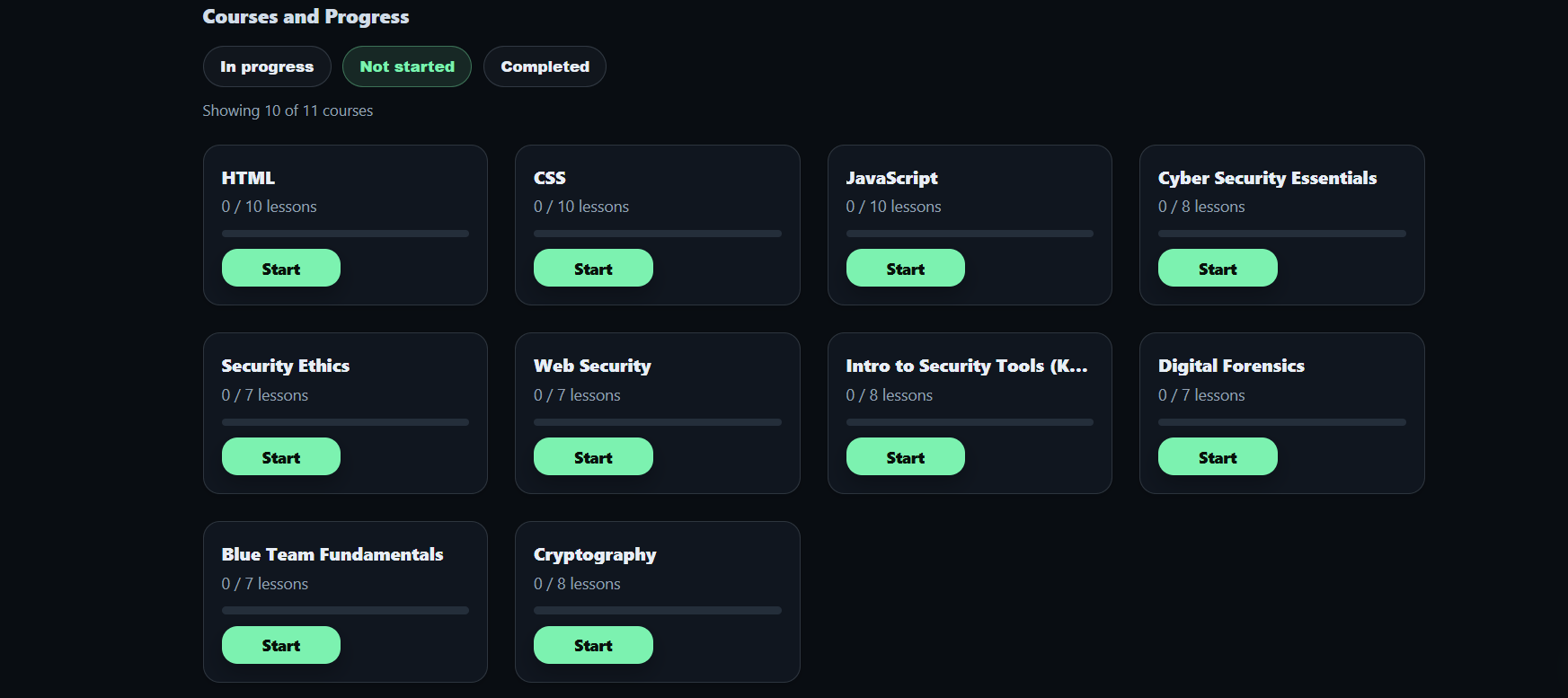Launch the Digital Forensics course
Image resolution: width=1568 pixels, height=698 pixels.
(x=1217, y=457)
